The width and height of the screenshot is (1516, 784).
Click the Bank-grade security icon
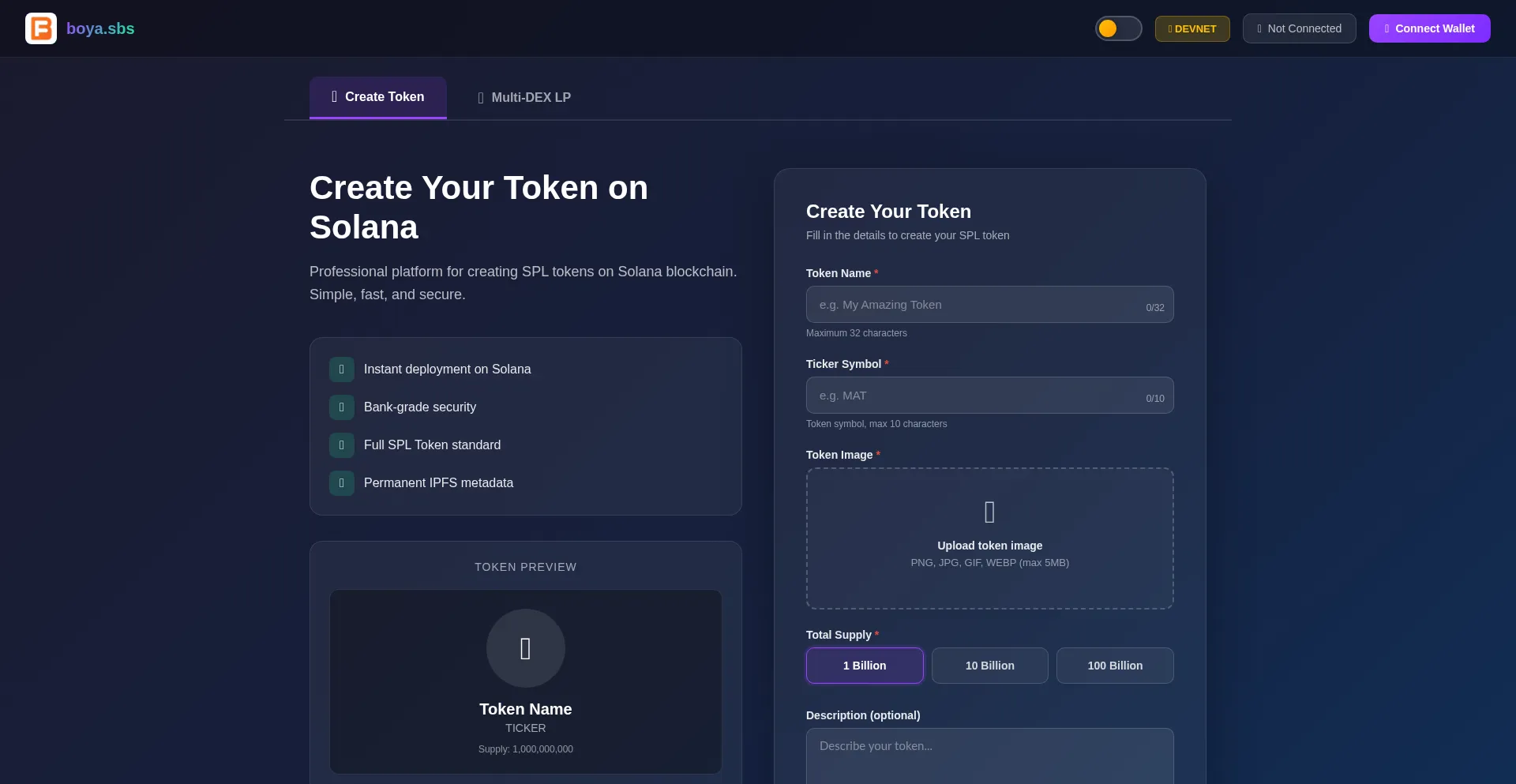[342, 407]
